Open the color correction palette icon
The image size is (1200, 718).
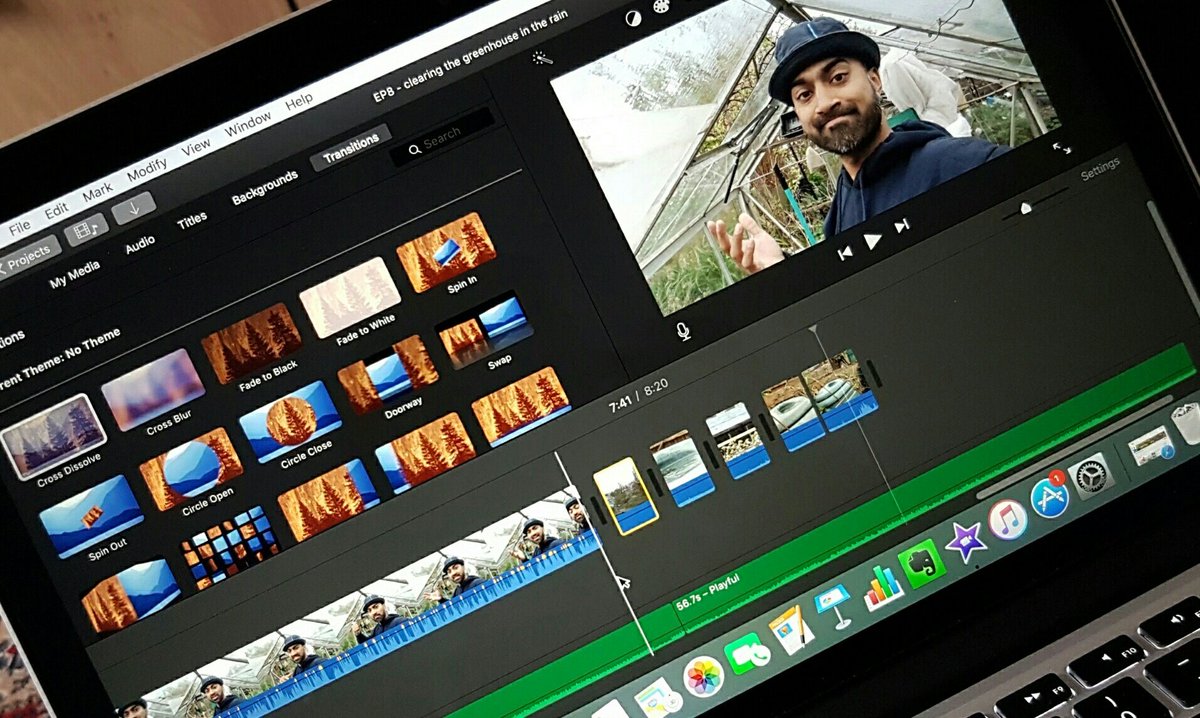click(x=660, y=8)
